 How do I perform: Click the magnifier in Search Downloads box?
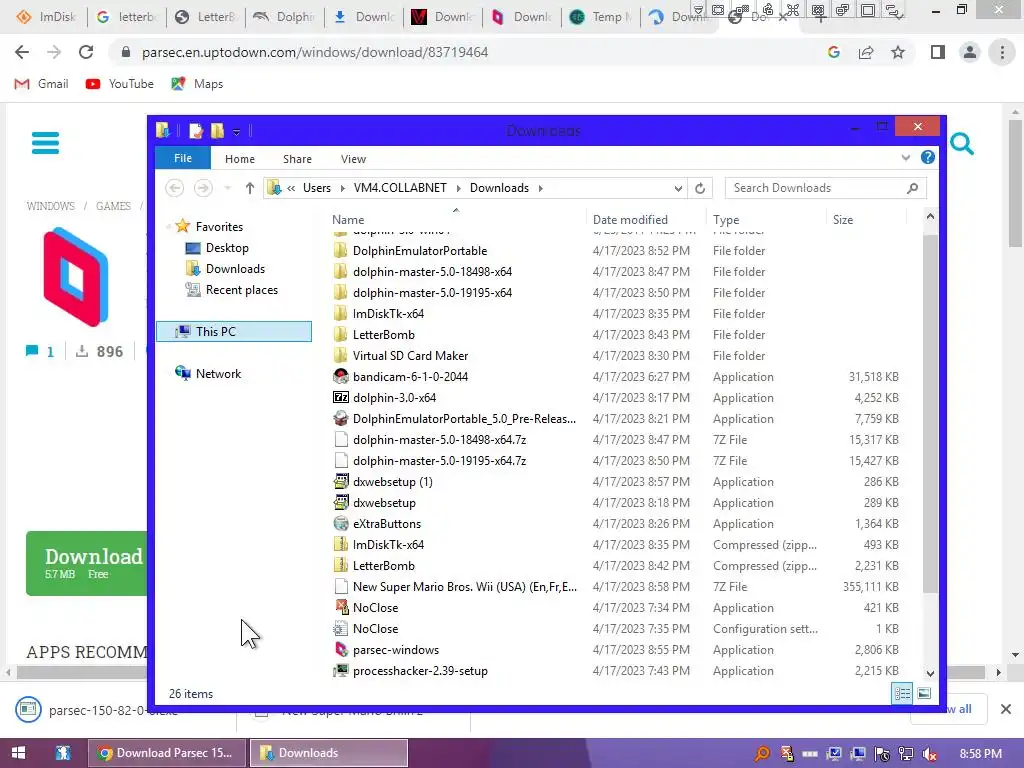(912, 188)
